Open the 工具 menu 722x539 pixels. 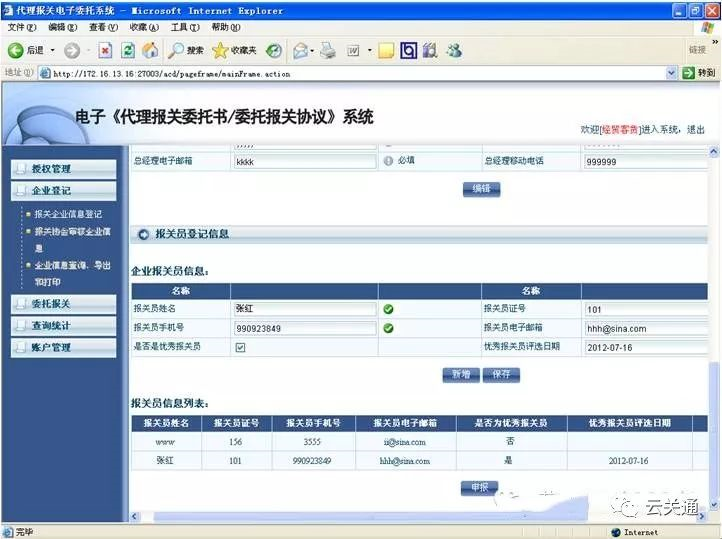click(x=185, y=28)
